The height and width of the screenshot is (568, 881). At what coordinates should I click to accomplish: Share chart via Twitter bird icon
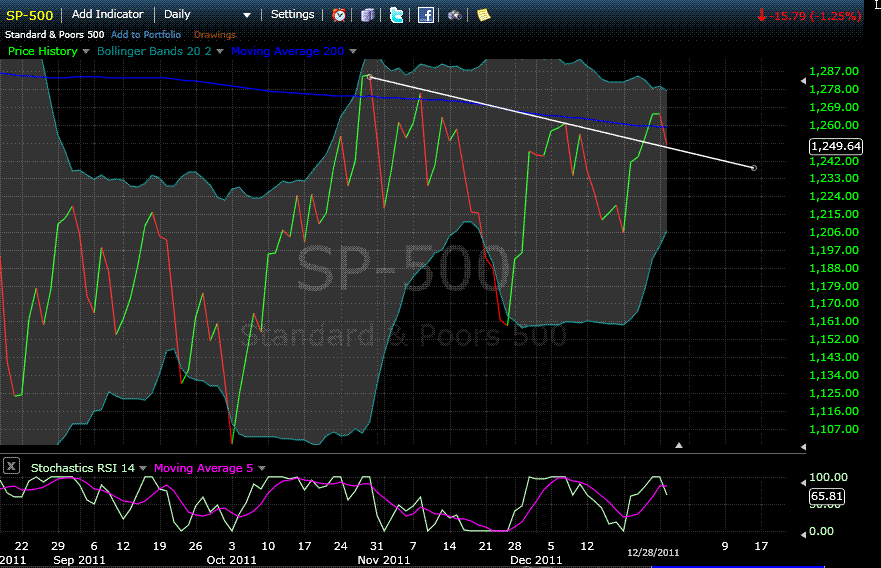(396, 15)
